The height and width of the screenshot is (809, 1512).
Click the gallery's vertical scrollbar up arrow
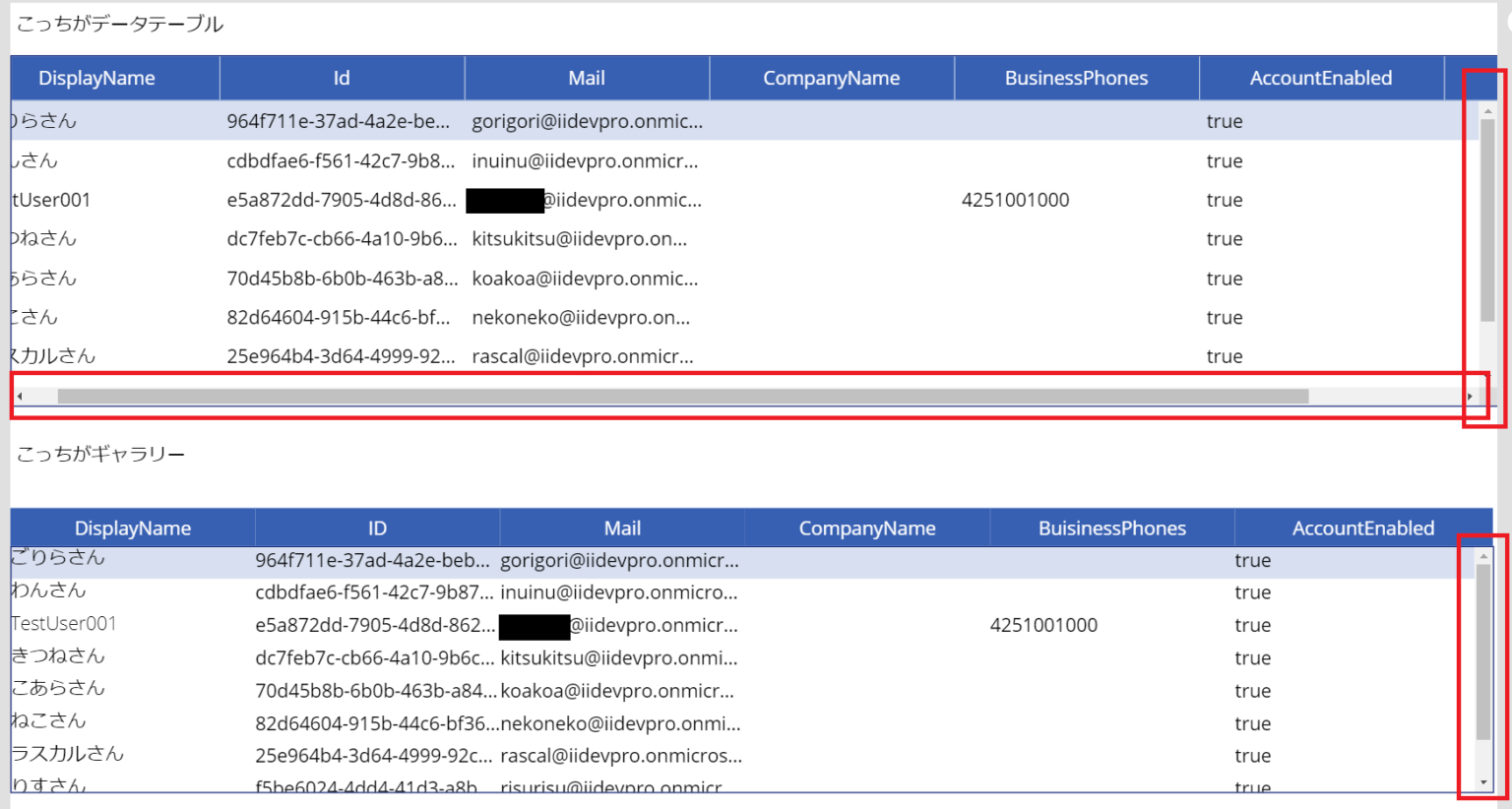1483,557
